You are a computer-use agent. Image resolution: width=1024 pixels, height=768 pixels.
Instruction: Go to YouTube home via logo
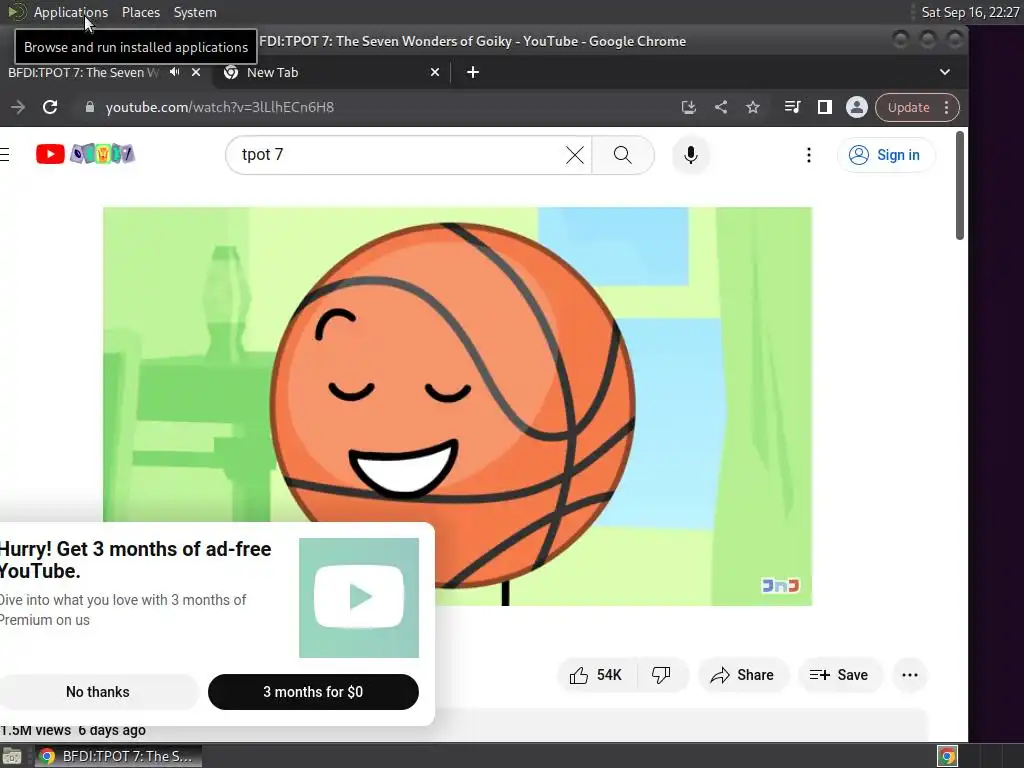coord(85,154)
